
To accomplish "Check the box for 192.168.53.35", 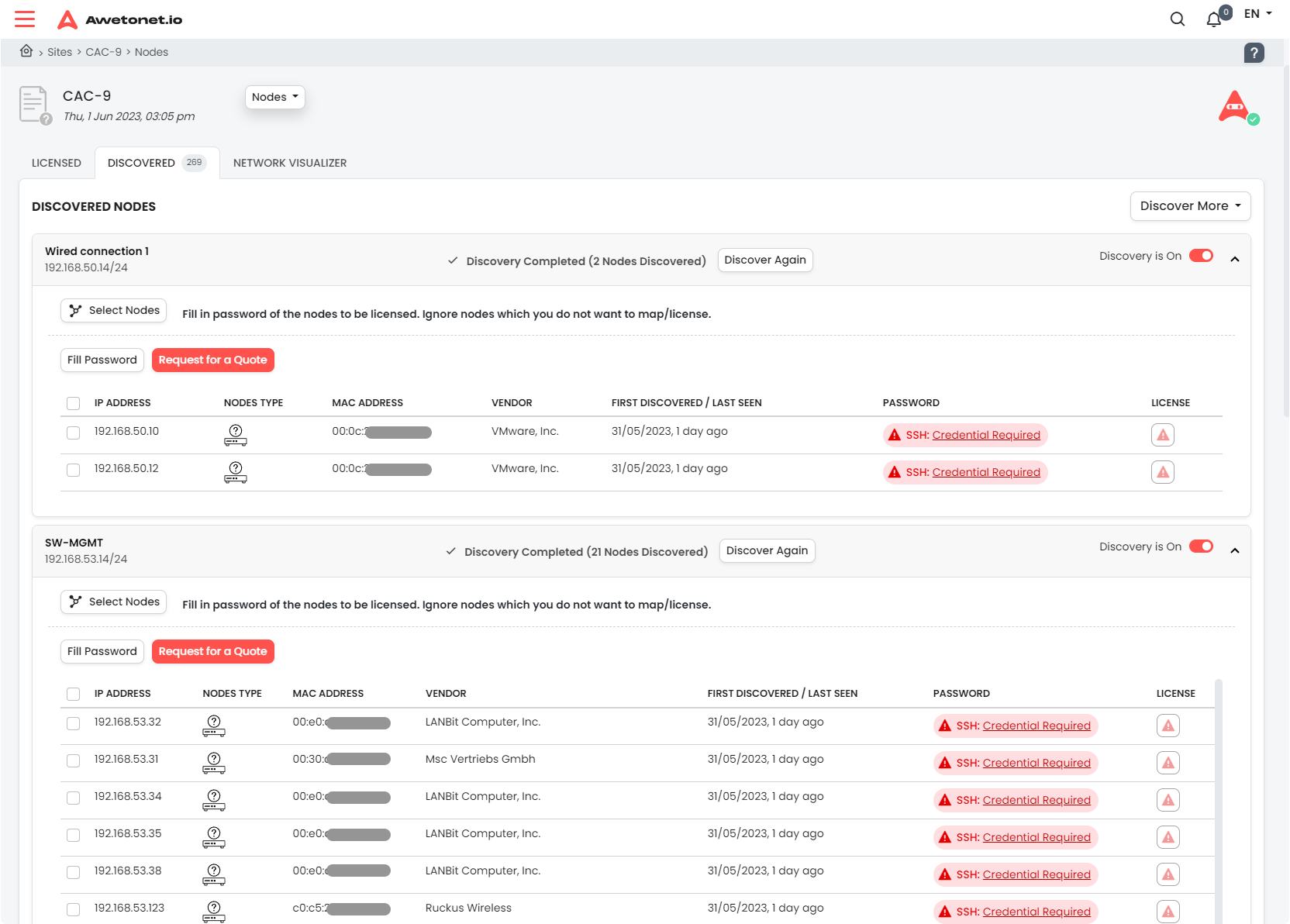I will [x=74, y=835].
